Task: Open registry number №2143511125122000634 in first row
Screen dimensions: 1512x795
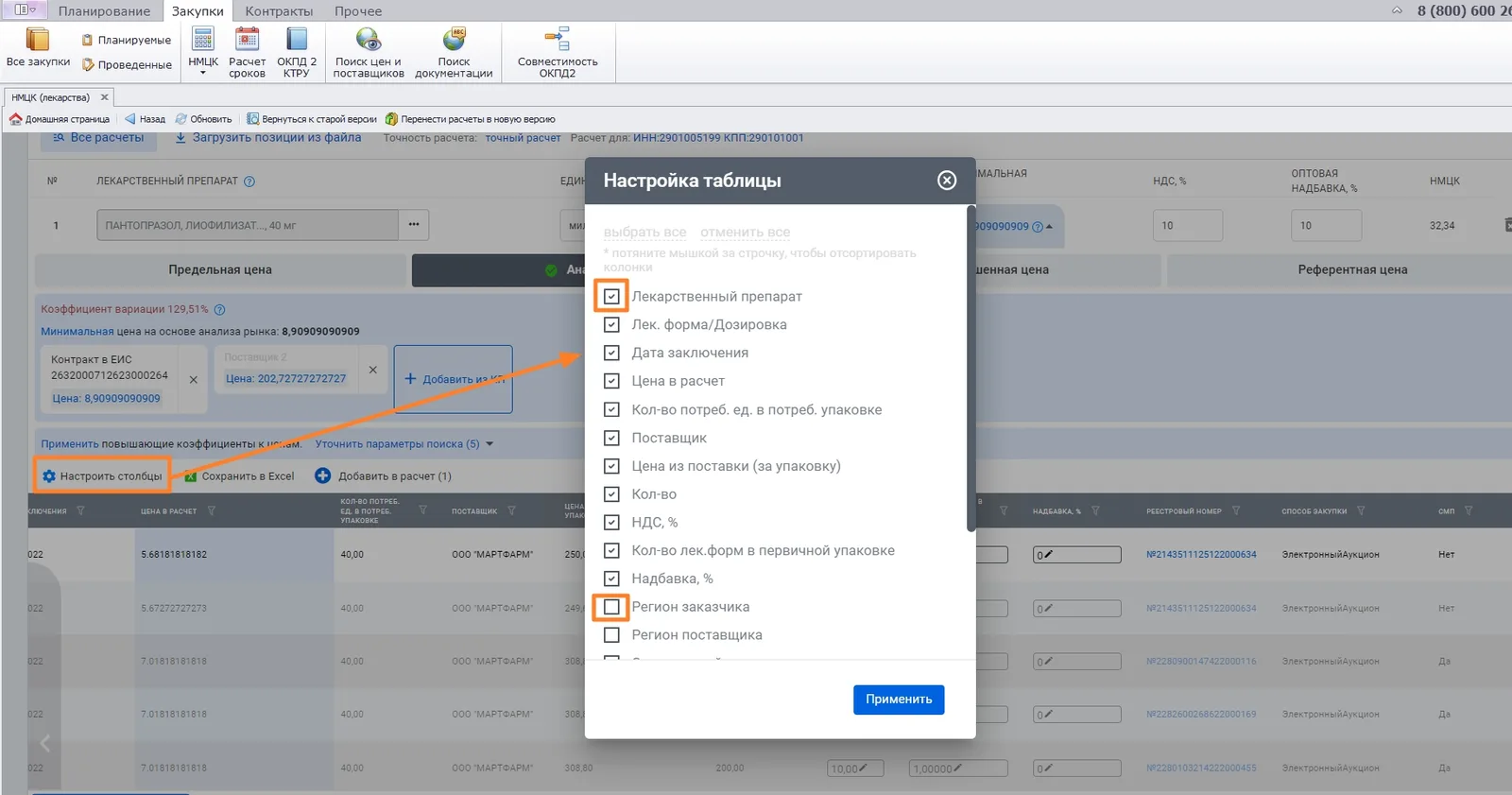Action: tap(1201, 555)
